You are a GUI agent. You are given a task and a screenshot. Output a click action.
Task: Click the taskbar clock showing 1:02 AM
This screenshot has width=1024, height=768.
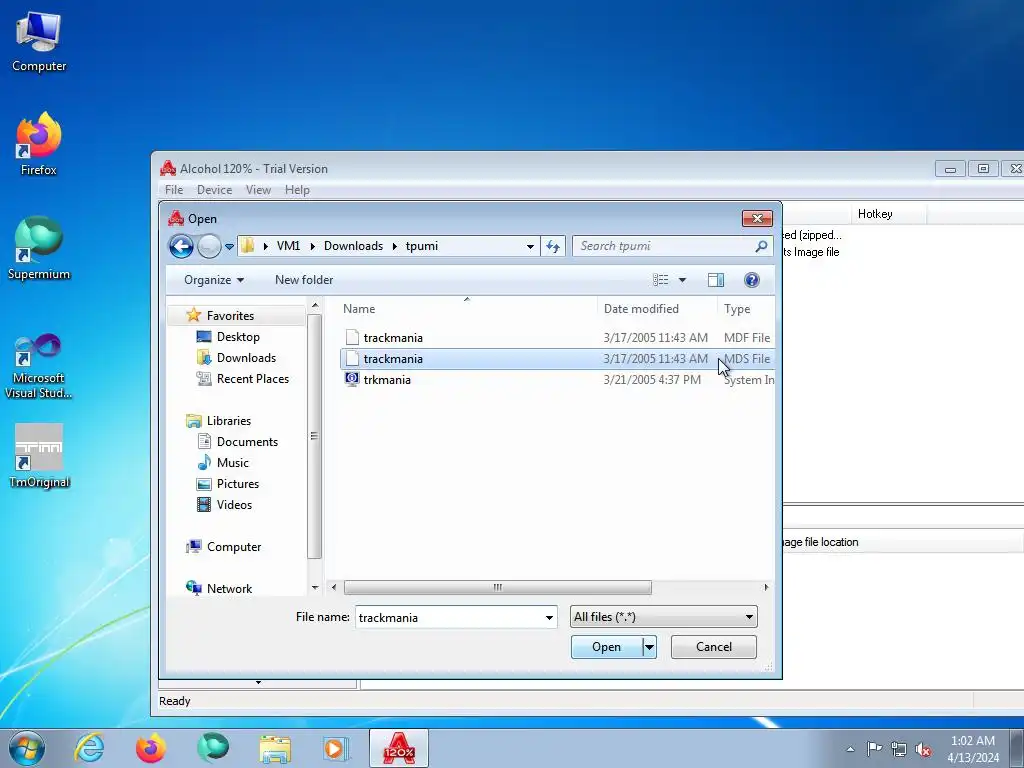pyautogui.click(x=973, y=749)
